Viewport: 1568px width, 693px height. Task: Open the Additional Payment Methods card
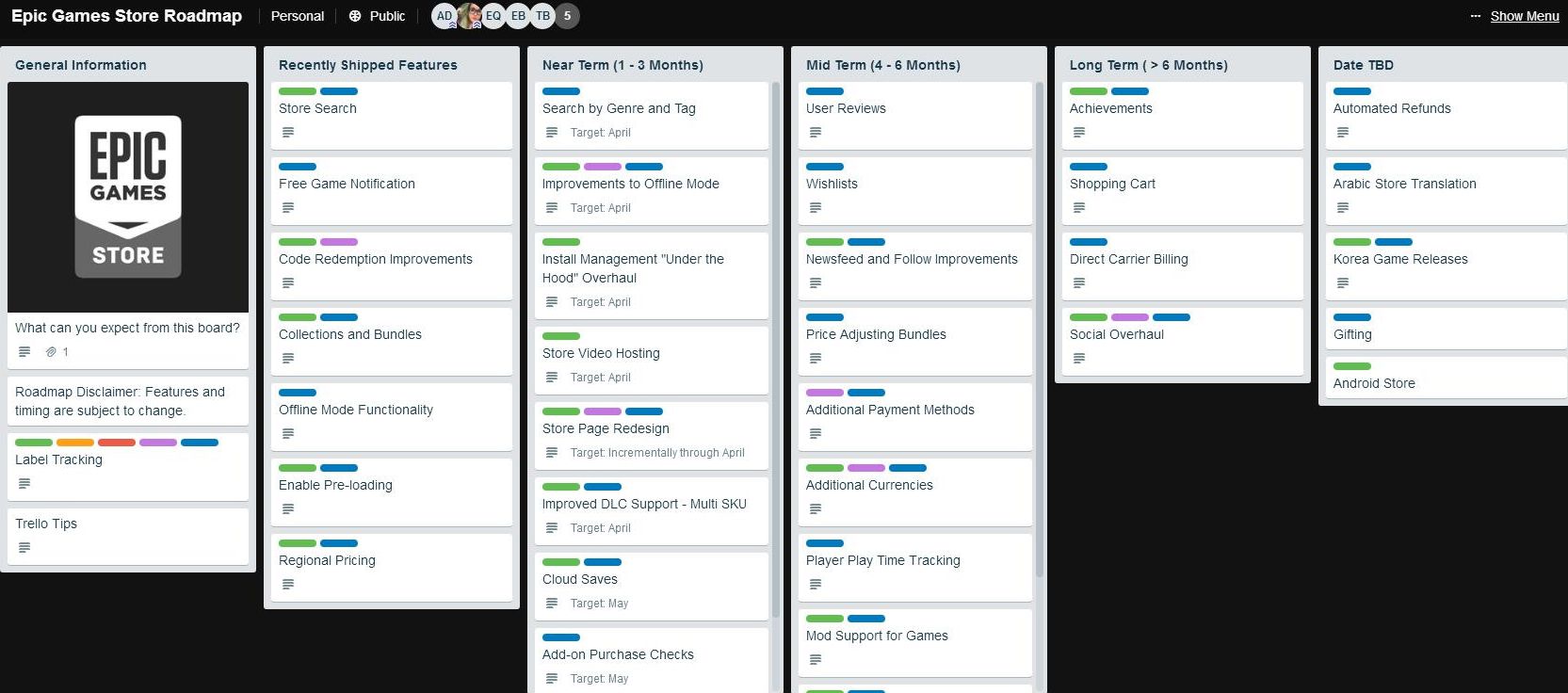tap(915, 417)
